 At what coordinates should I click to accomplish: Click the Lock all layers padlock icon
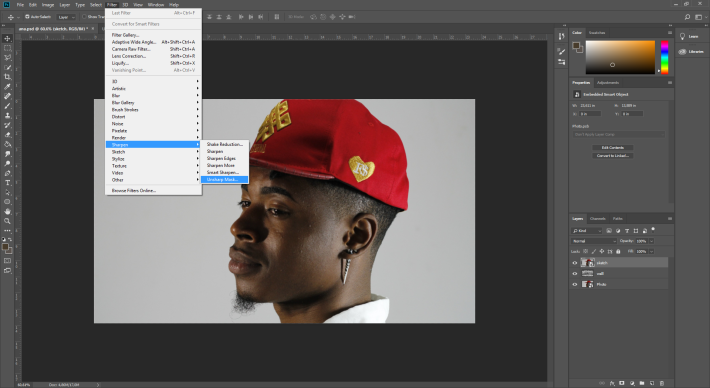[x=618, y=251]
